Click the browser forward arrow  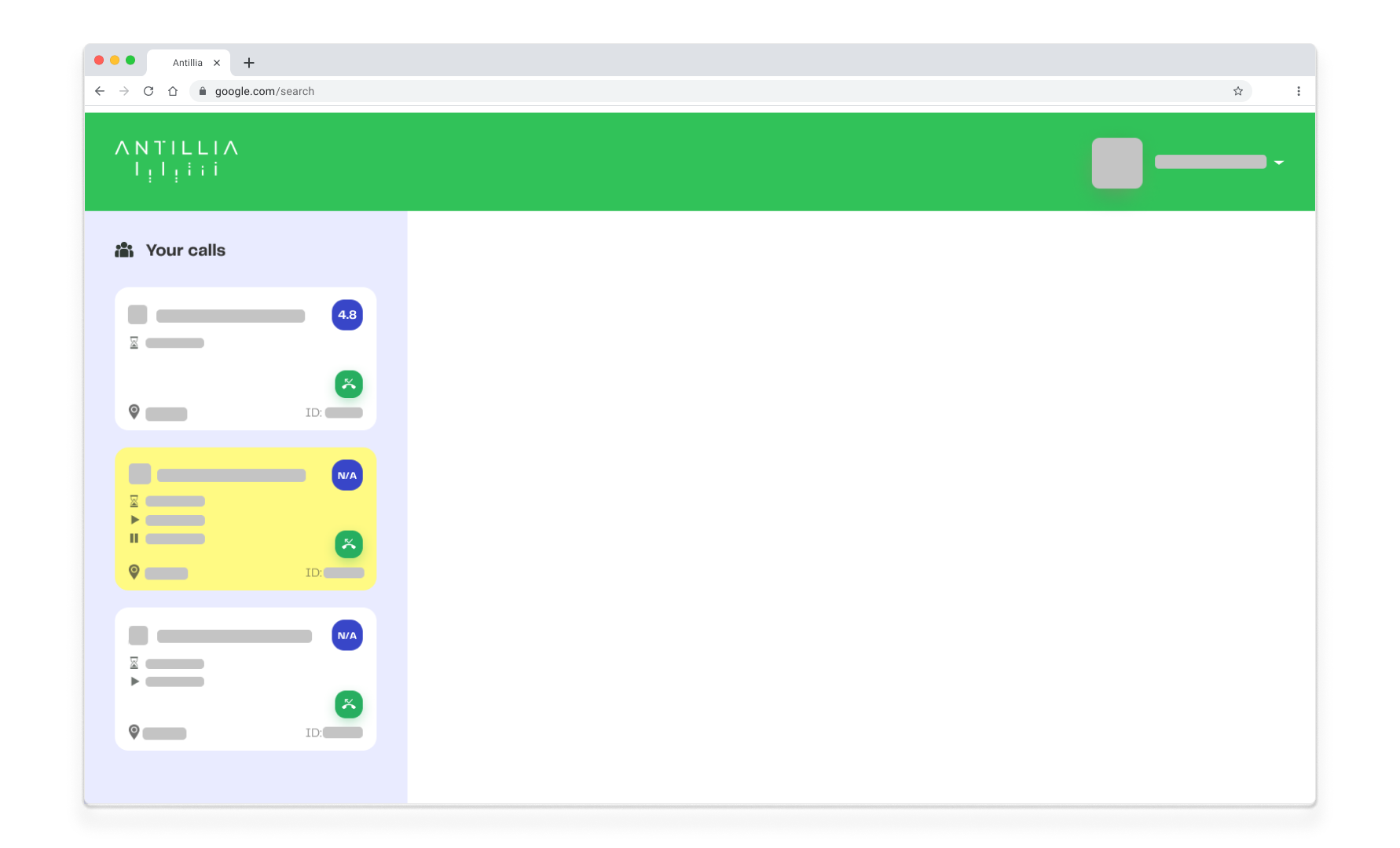click(x=124, y=91)
